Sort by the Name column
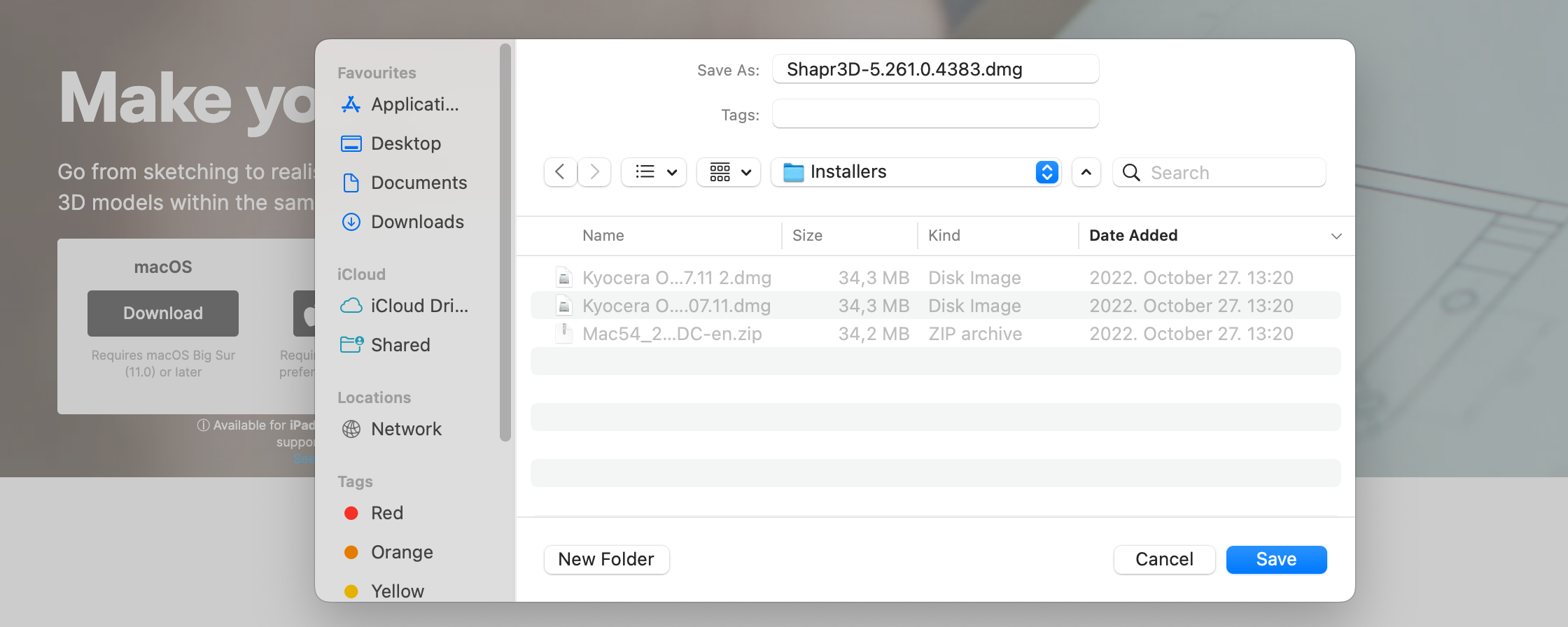The height and width of the screenshot is (627, 1568). (603, 236)
